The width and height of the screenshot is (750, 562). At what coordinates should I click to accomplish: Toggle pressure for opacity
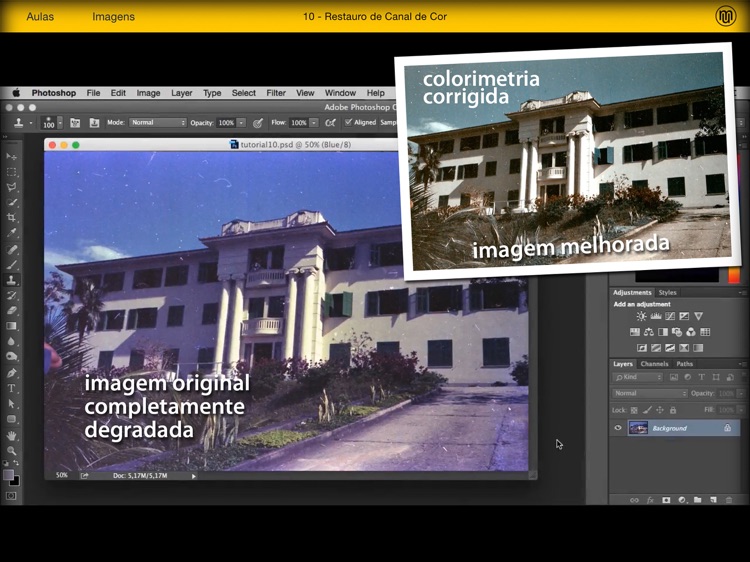click(257, 123)
